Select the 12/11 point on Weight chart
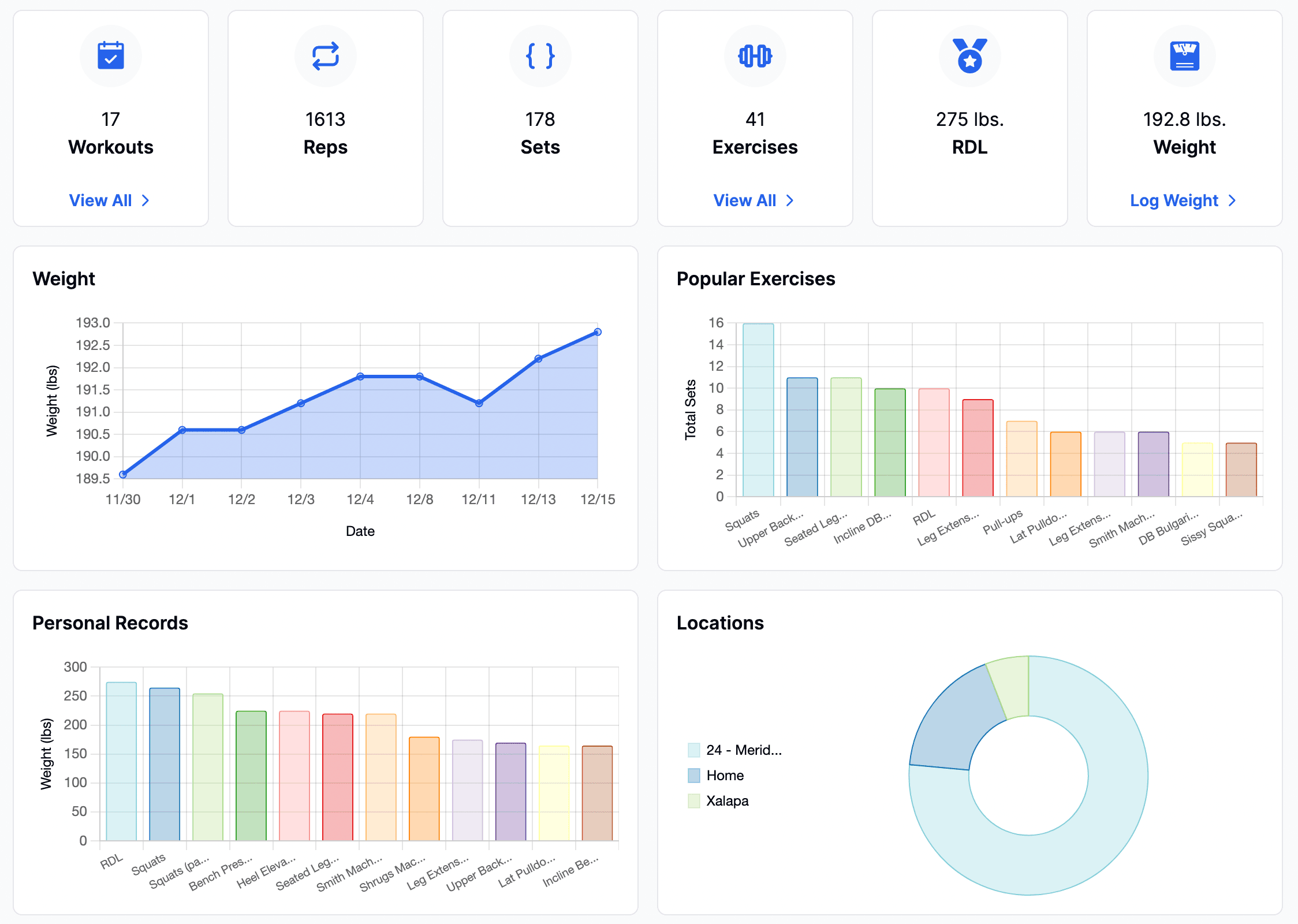 pyautogui.click(x=479, y=403)
